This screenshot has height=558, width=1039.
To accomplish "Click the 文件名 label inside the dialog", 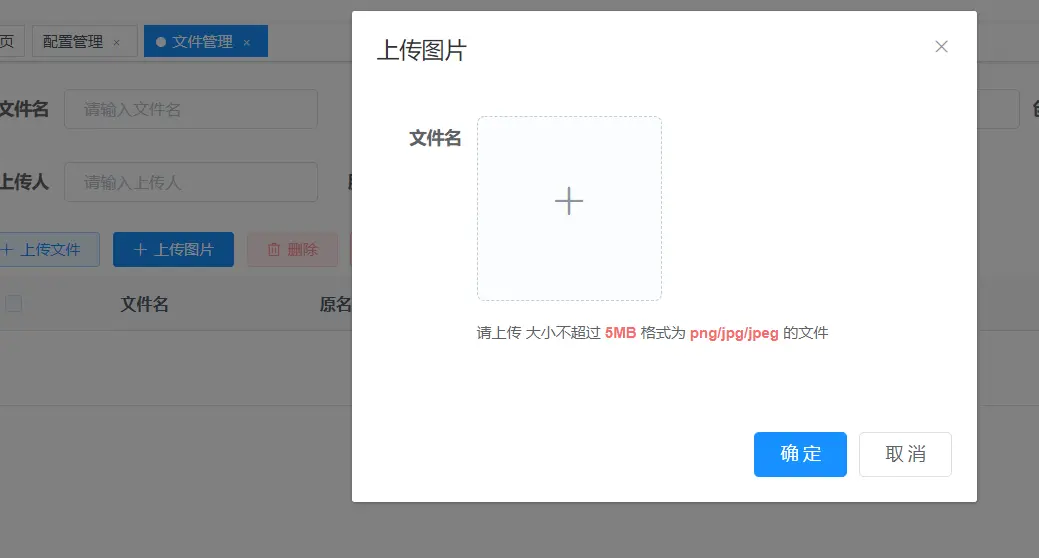I will coord(435,138).
